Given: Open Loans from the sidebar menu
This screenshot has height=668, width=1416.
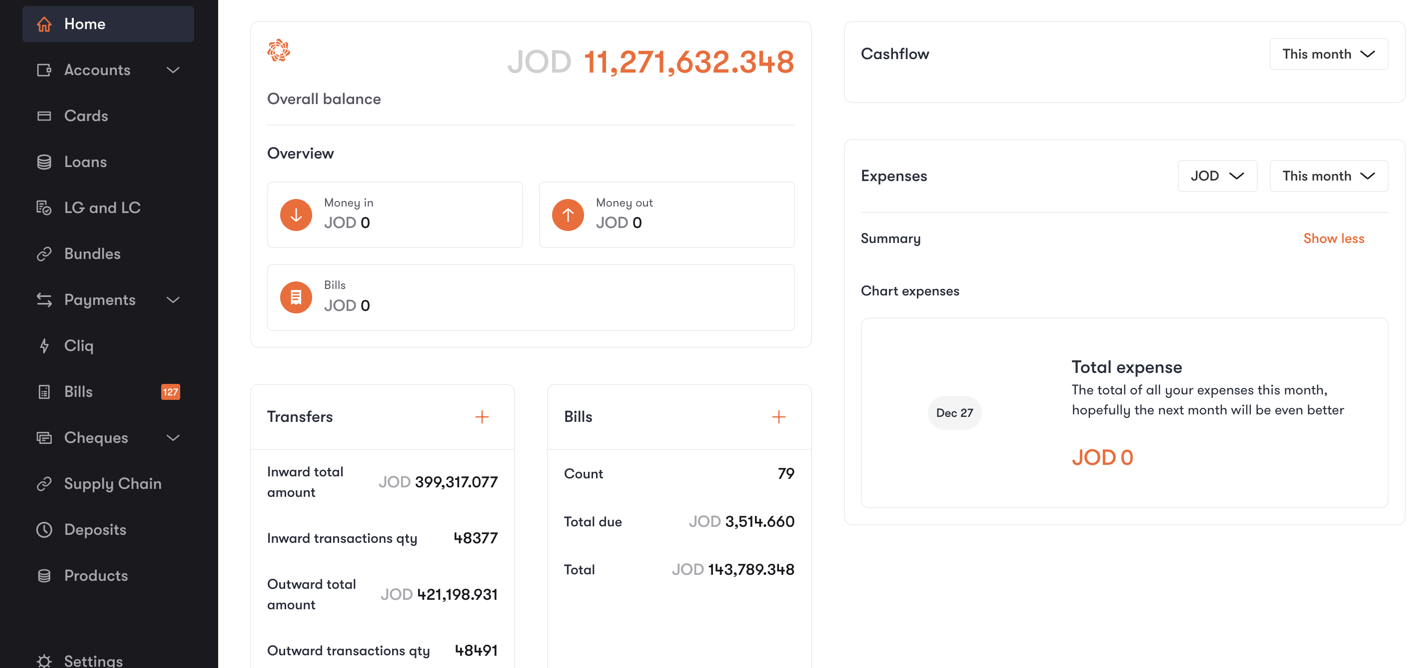Looking at the screenshot, I should pos(85,162).
